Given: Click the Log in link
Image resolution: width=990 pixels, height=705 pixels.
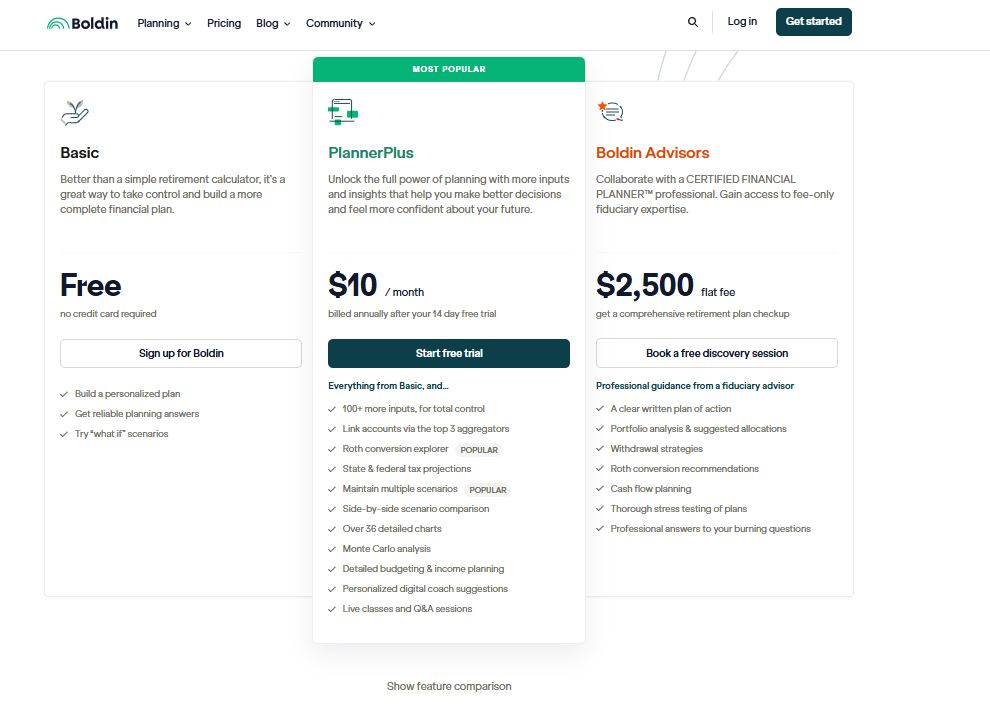Looking at the screenshot, I should (x=742, y=22).
